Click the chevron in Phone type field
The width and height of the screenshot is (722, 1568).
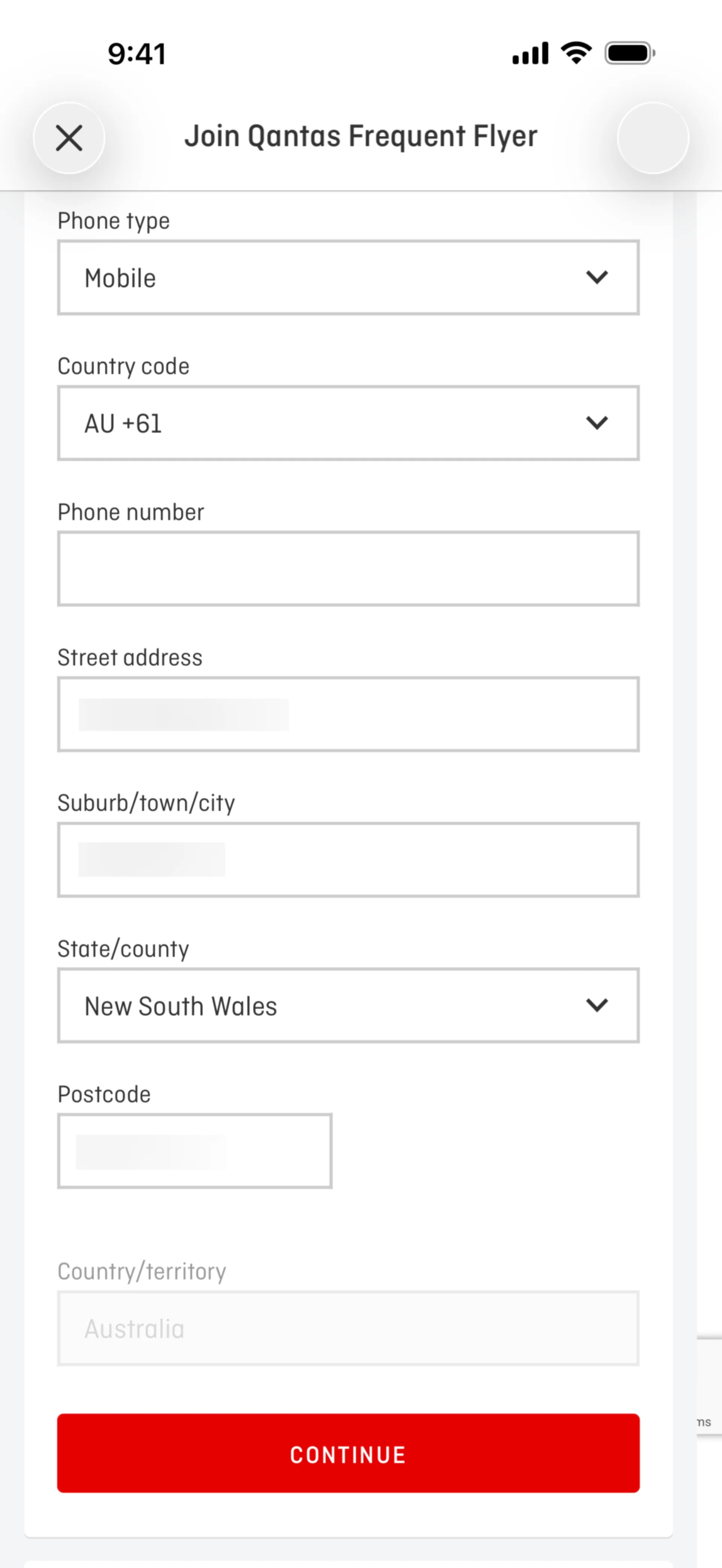[x=597, y=278]
